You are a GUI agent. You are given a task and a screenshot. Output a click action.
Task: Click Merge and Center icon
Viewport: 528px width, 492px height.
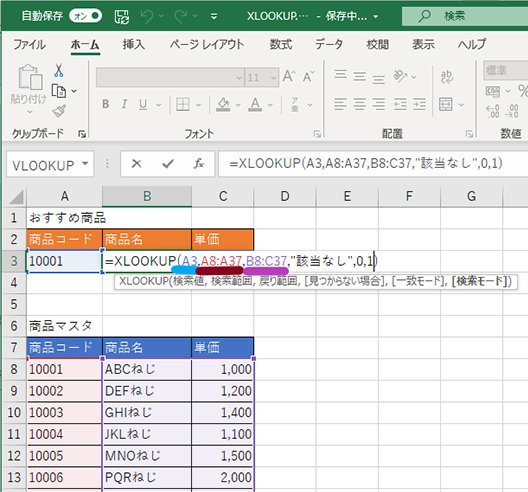tap(446, 104)
